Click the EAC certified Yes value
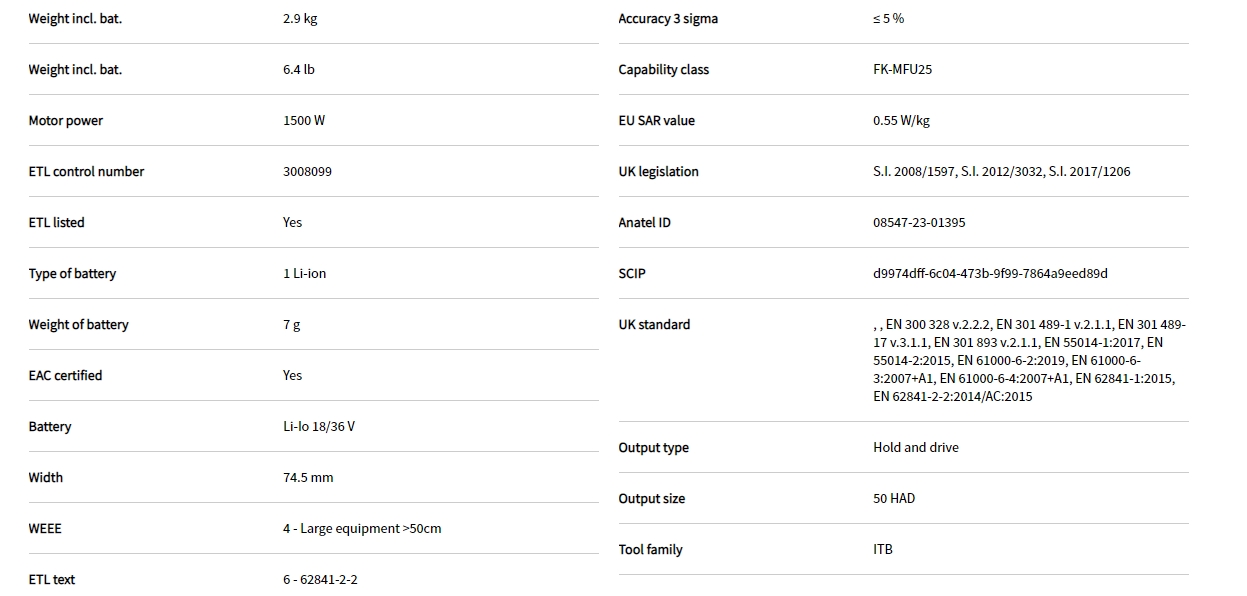The width and height of the screenshot is (1247, 596). point(292,376)
